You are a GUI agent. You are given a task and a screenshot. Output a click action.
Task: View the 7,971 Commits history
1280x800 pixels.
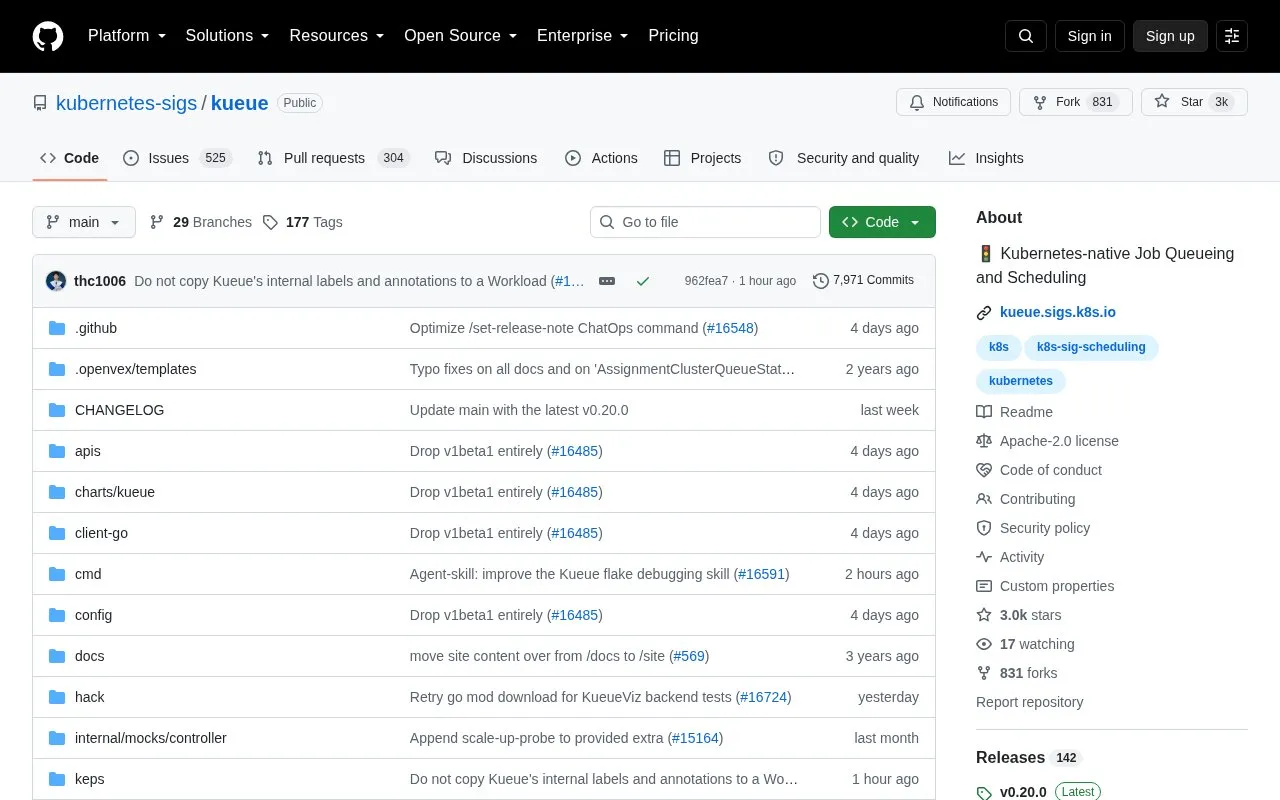863,281
